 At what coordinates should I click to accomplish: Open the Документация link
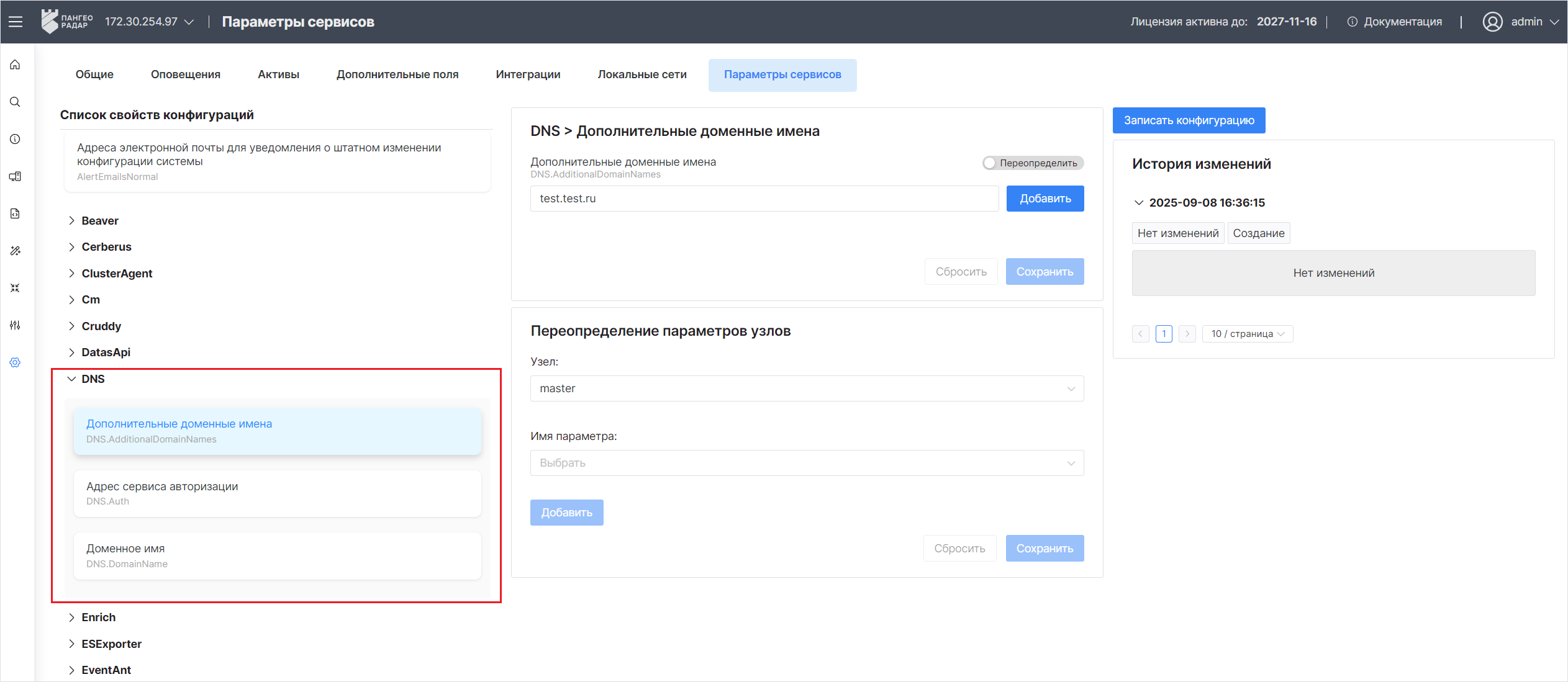coord(1402,22)
